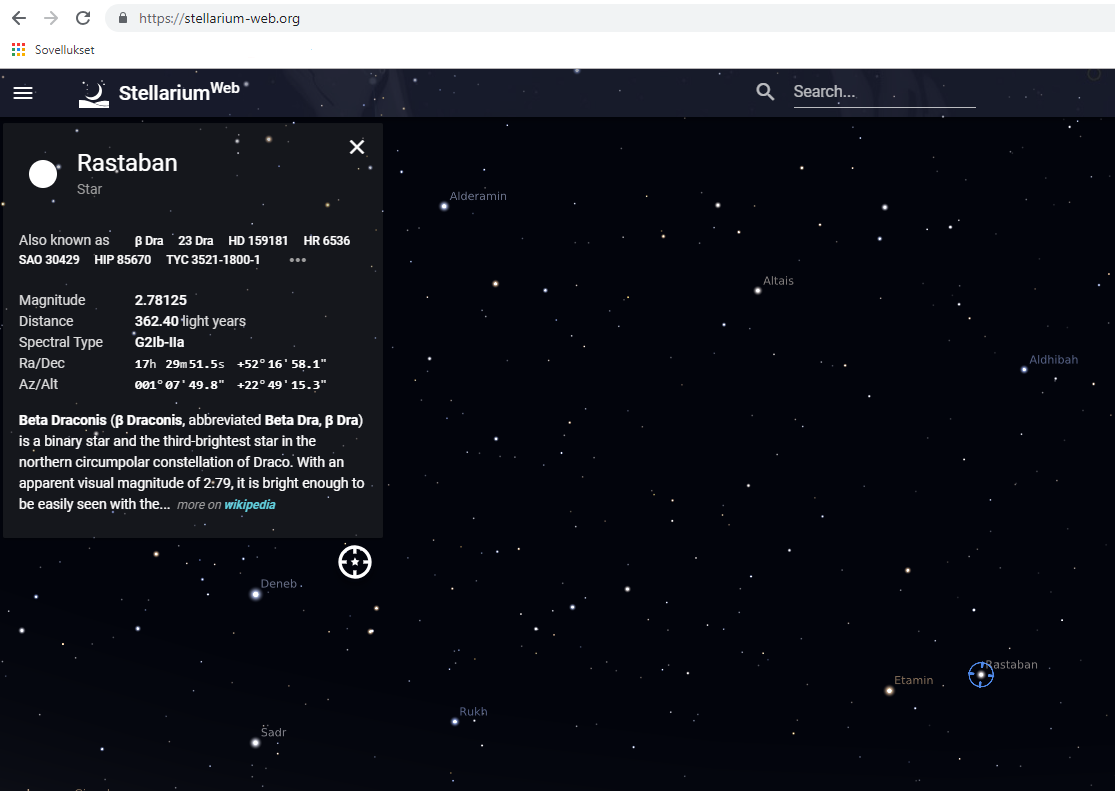Select the star Altais
The image size is (1115, 791).
coord(758,291)
